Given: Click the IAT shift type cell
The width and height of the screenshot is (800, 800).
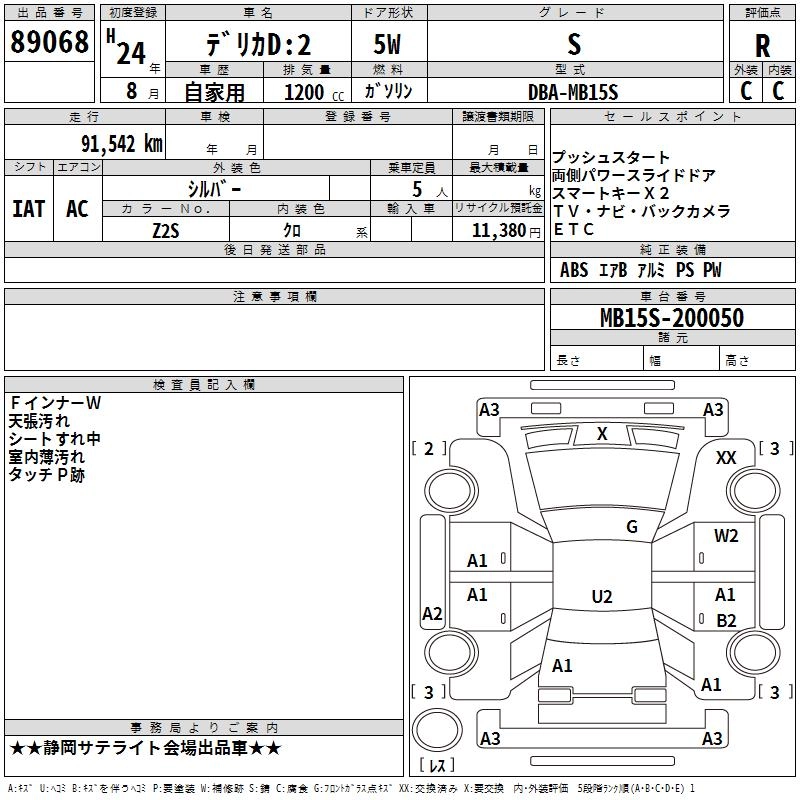Looking at the screenshot, I should click(29, 209).
